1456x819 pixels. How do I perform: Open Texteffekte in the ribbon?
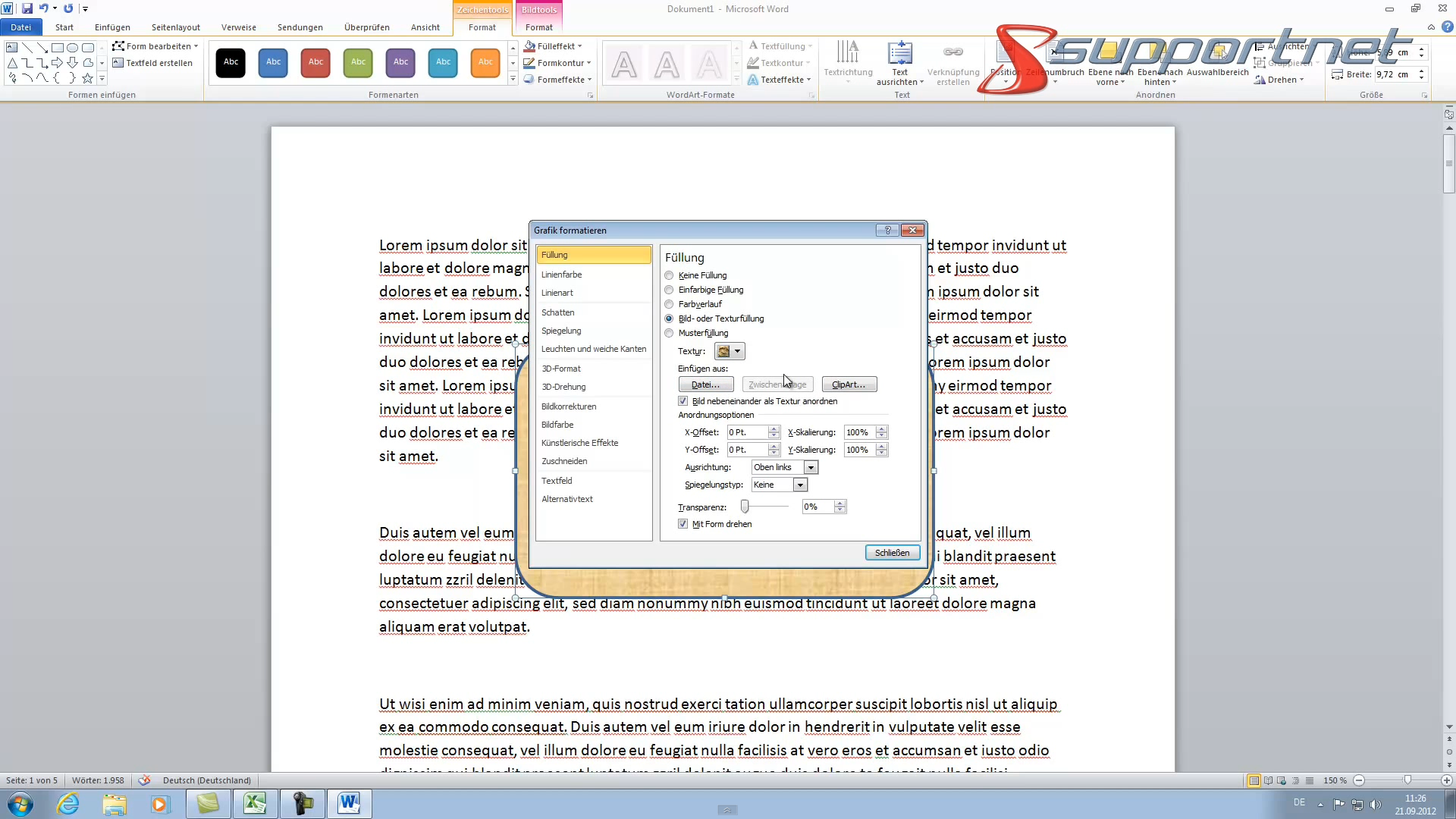[780, 80]
